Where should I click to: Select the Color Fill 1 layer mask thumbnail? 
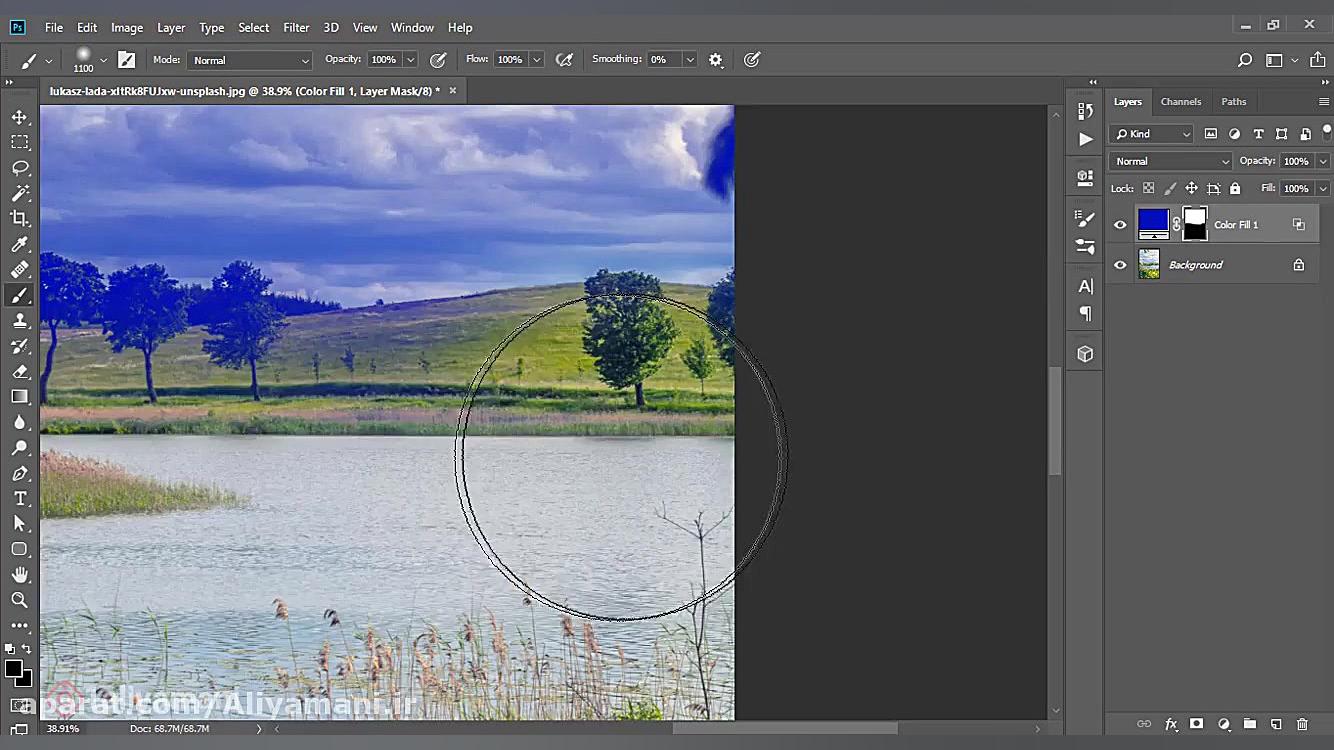[1195, 224]
